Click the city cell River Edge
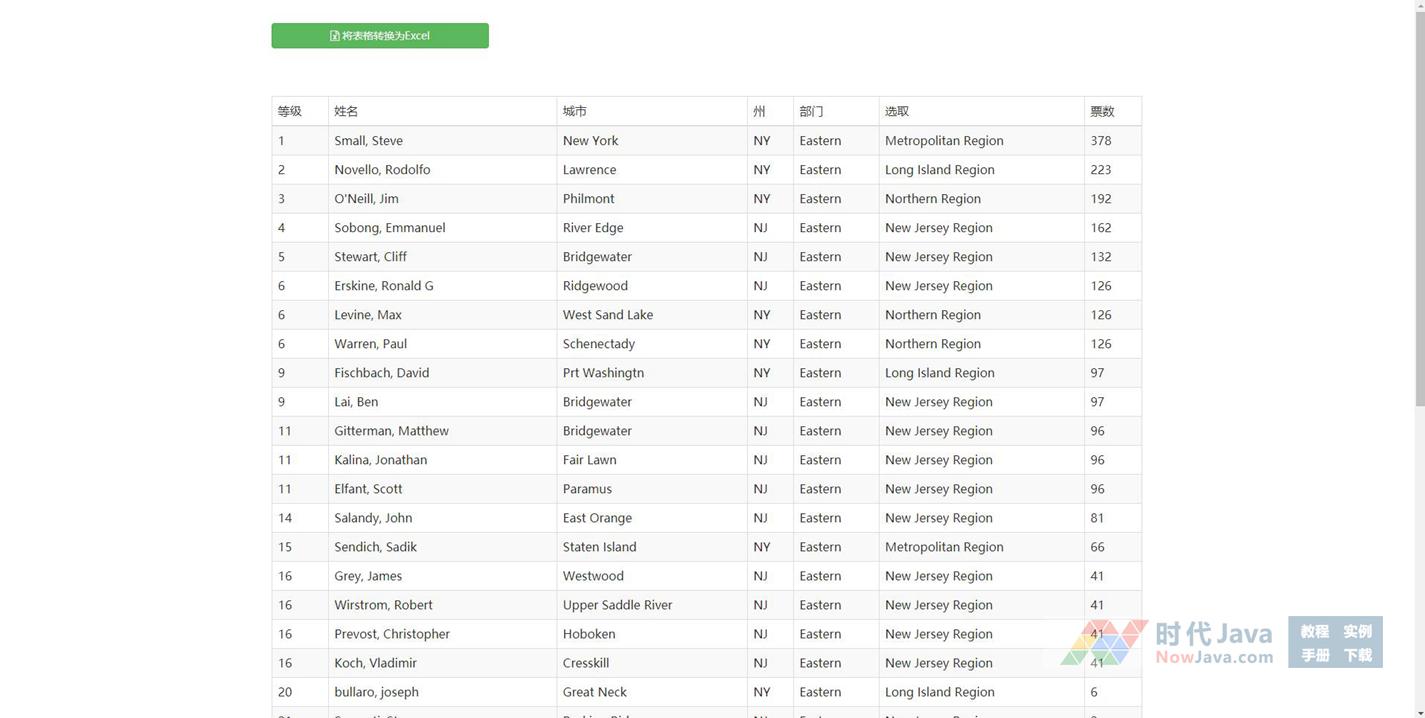Image resolution: width=1425 pixels, height=718 pixels. point(652,228)
